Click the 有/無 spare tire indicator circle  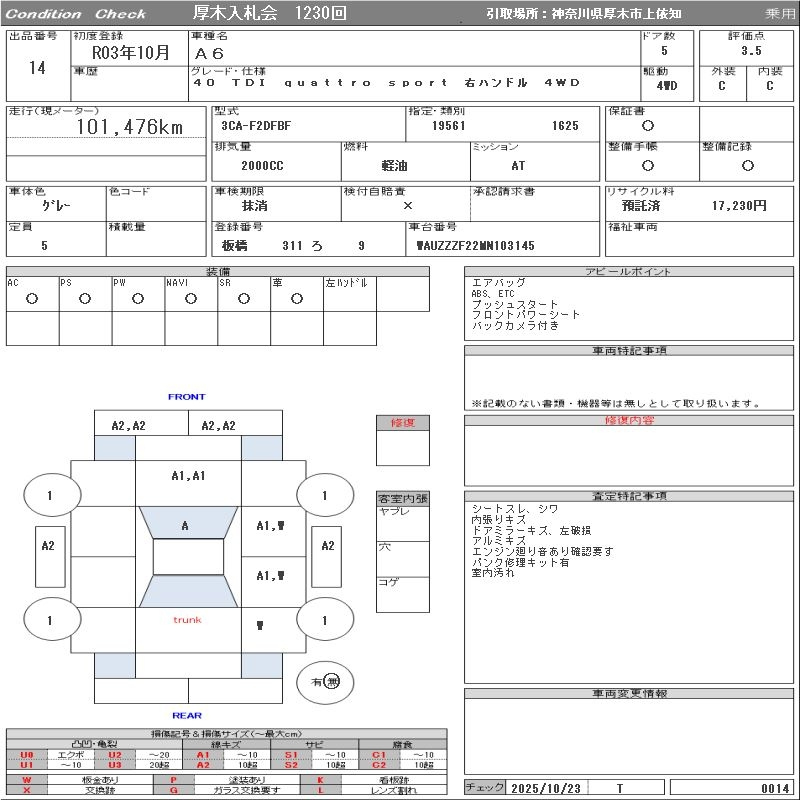325,681
